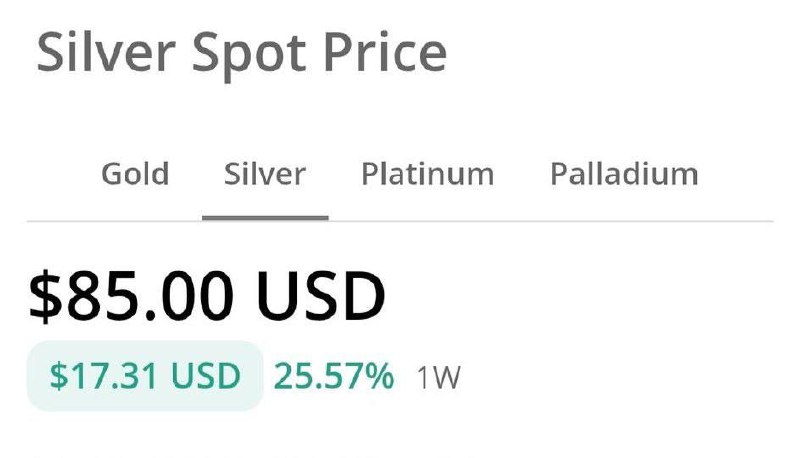Viewport: 800px width, 458px height.
Task: Click the divider line below Palladium tab
Action: [x=624, y=220]
